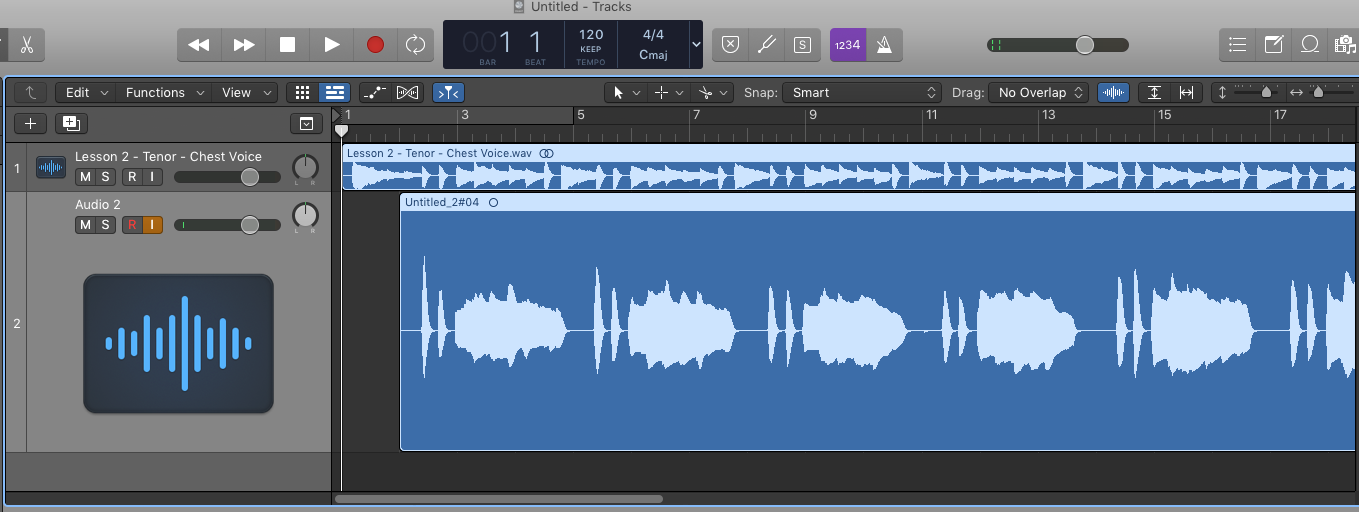
Task: Mute the Lesson 2 Tenor track
Action: (86, 177)
